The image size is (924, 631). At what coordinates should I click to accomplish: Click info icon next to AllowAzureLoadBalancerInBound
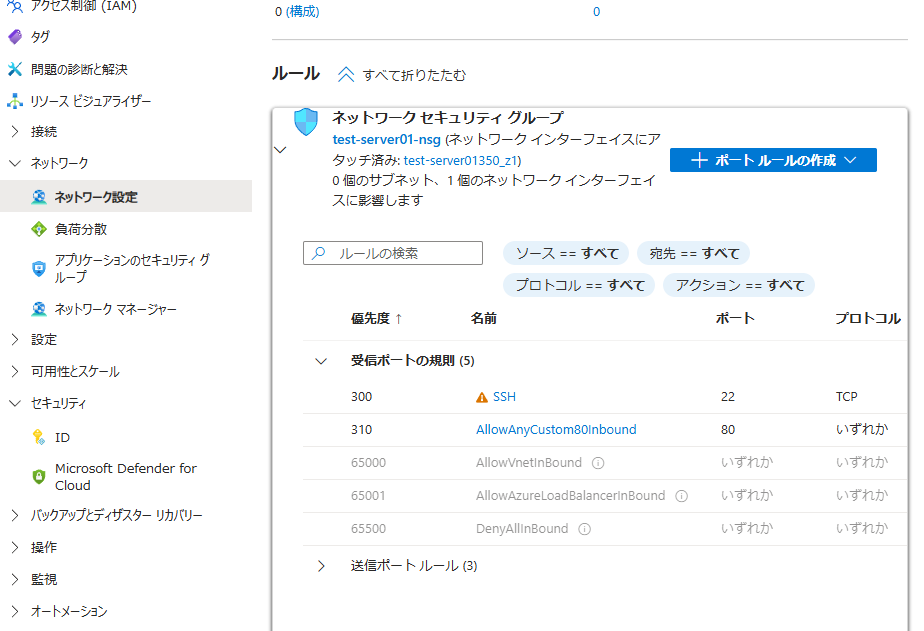[681, 496]
